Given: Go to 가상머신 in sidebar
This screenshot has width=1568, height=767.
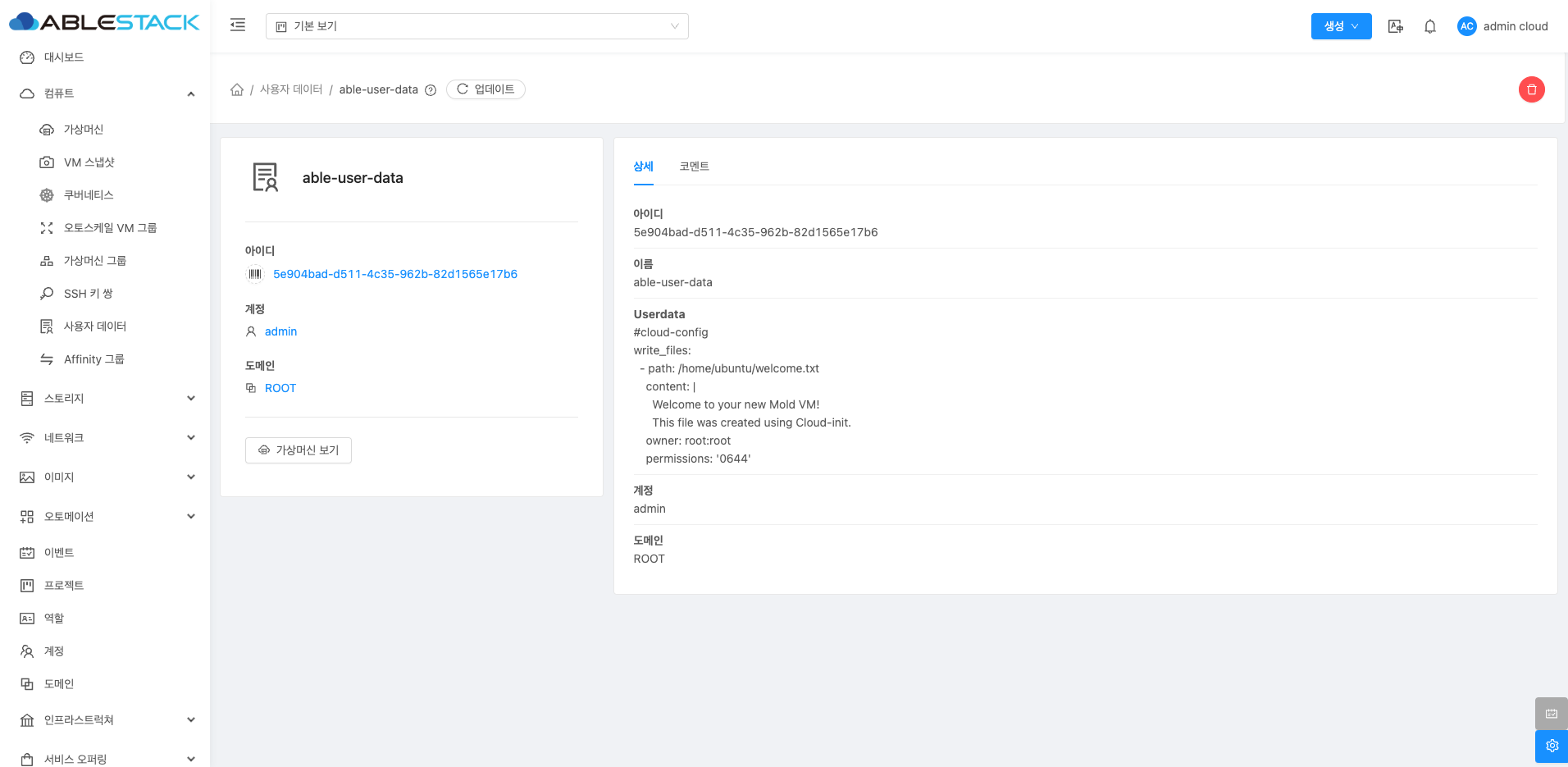Looking at the screenshot, I should point(84,130).
